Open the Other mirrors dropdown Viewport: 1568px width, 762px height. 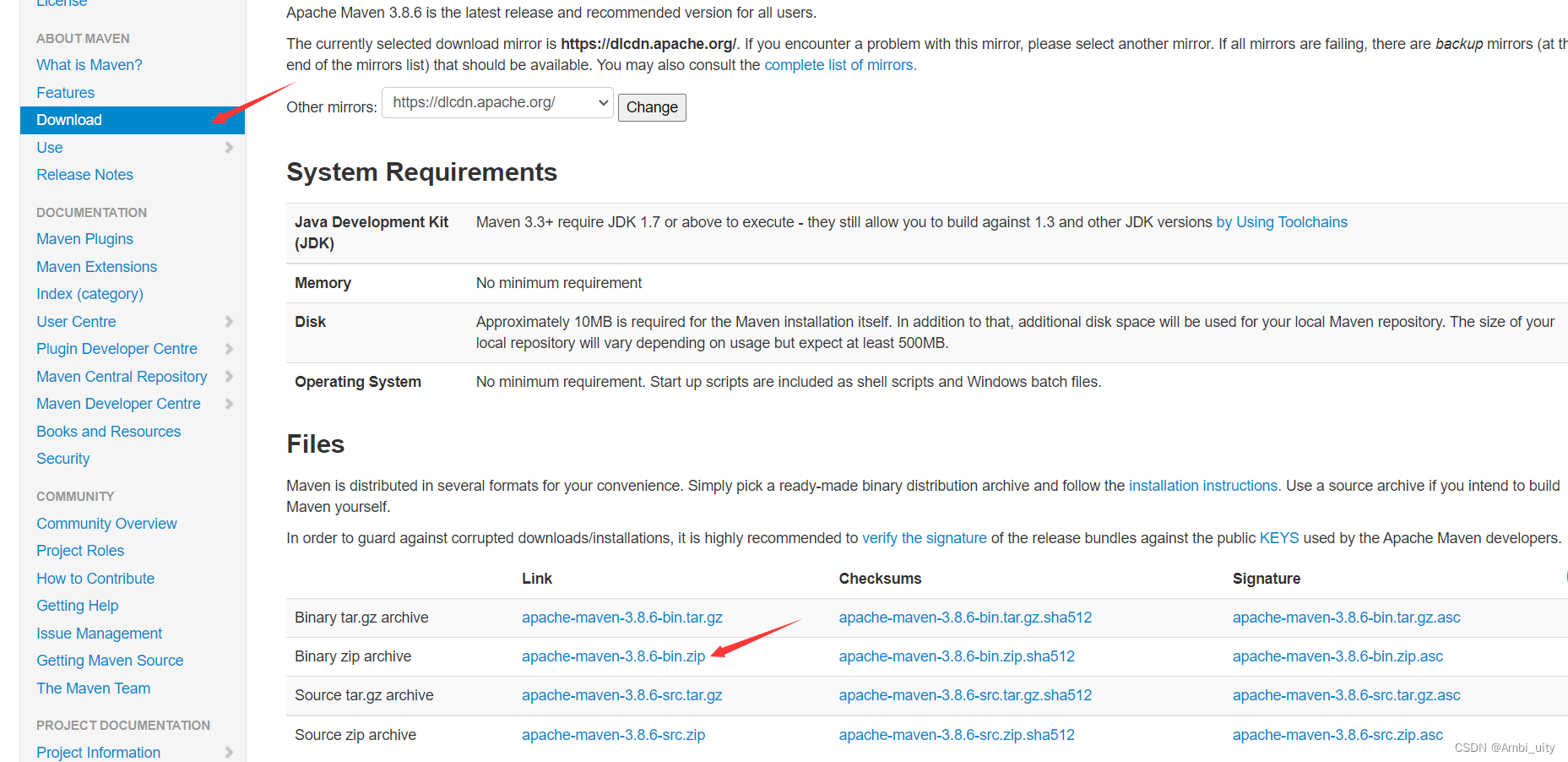497,103
